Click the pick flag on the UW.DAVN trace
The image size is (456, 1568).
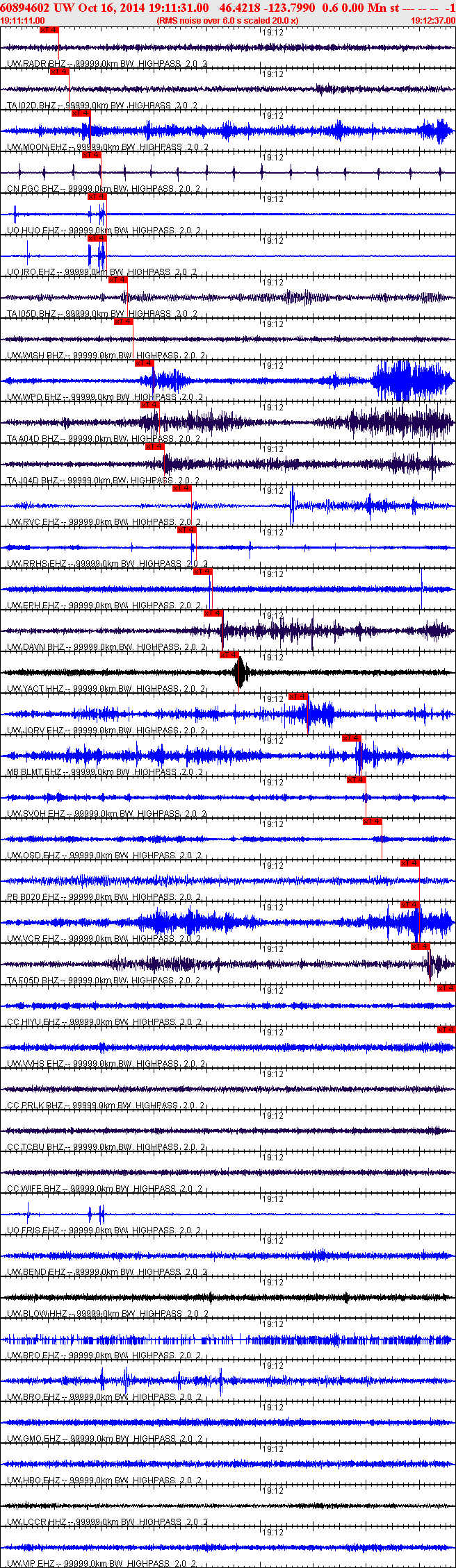pos(213,613)
